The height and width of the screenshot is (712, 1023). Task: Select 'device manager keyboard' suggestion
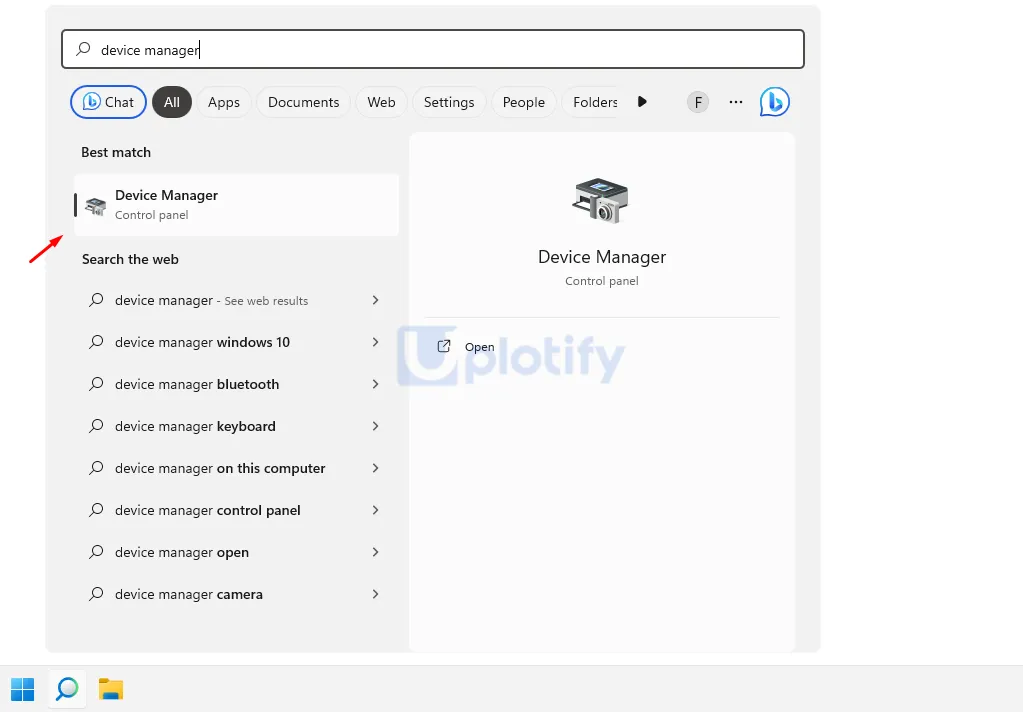(x=234, y=426)
